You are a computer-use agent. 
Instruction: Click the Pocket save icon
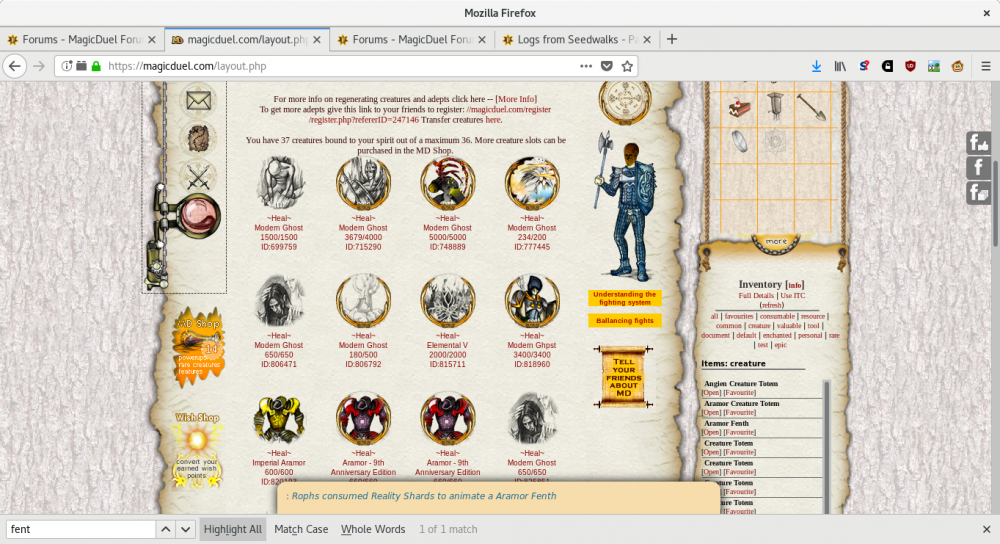[607, 66]
